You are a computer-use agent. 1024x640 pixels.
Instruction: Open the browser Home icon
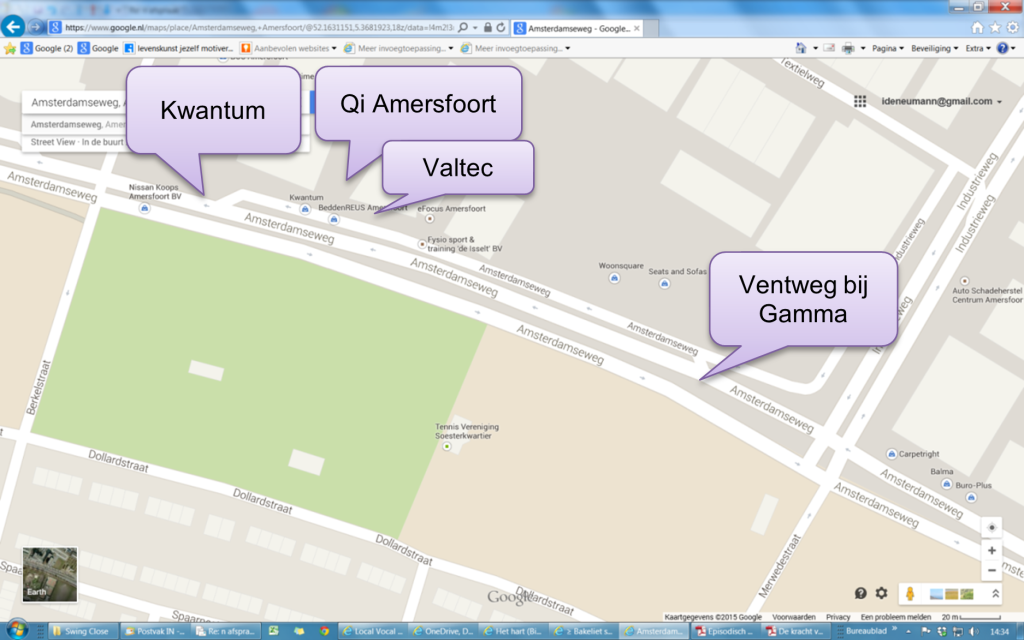[x=977, y=27]
